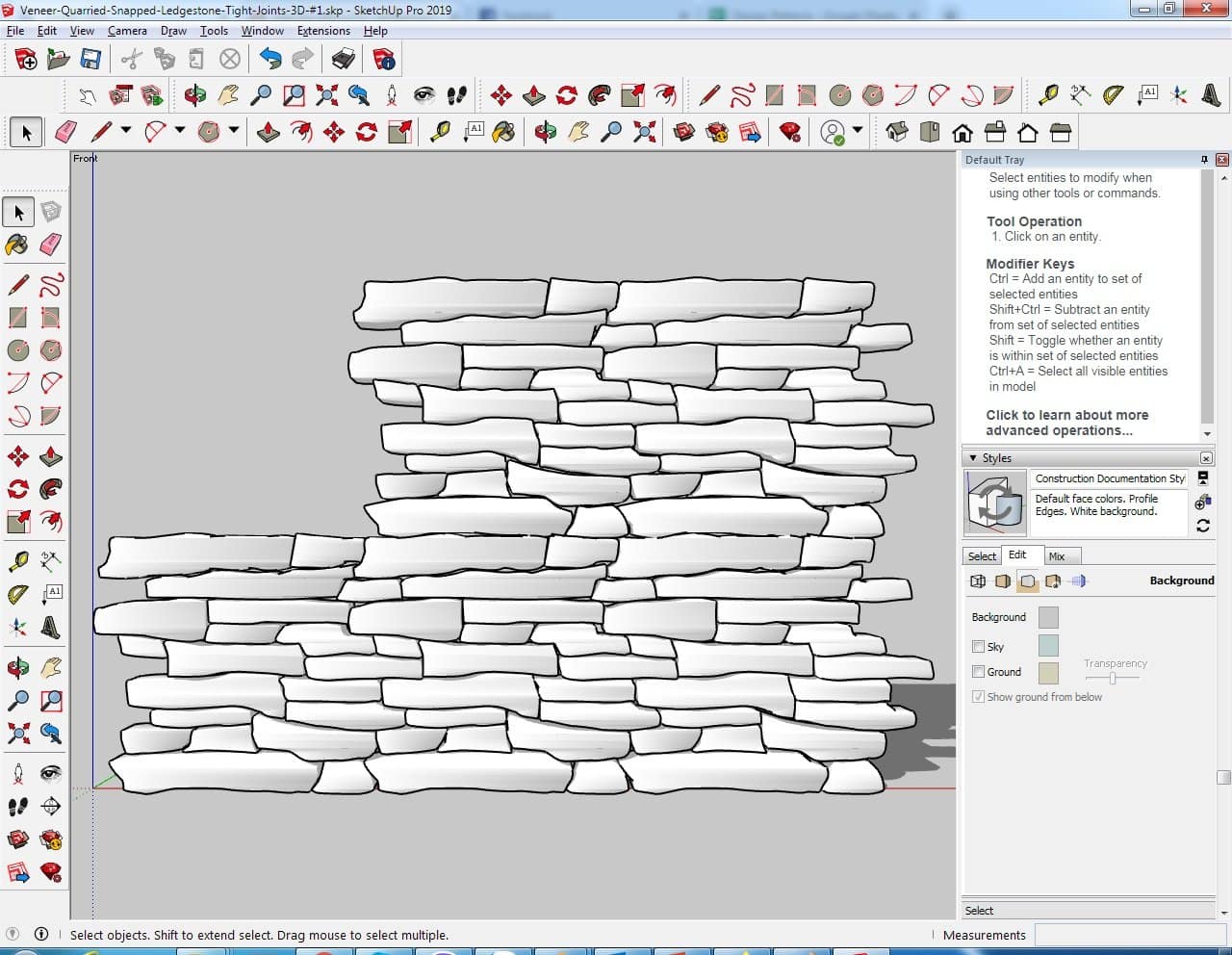This screenshot has height=955, width=1232.
Task: Pick the Tape Measure tool in left toolbar
Action: (x=18, y=561)
